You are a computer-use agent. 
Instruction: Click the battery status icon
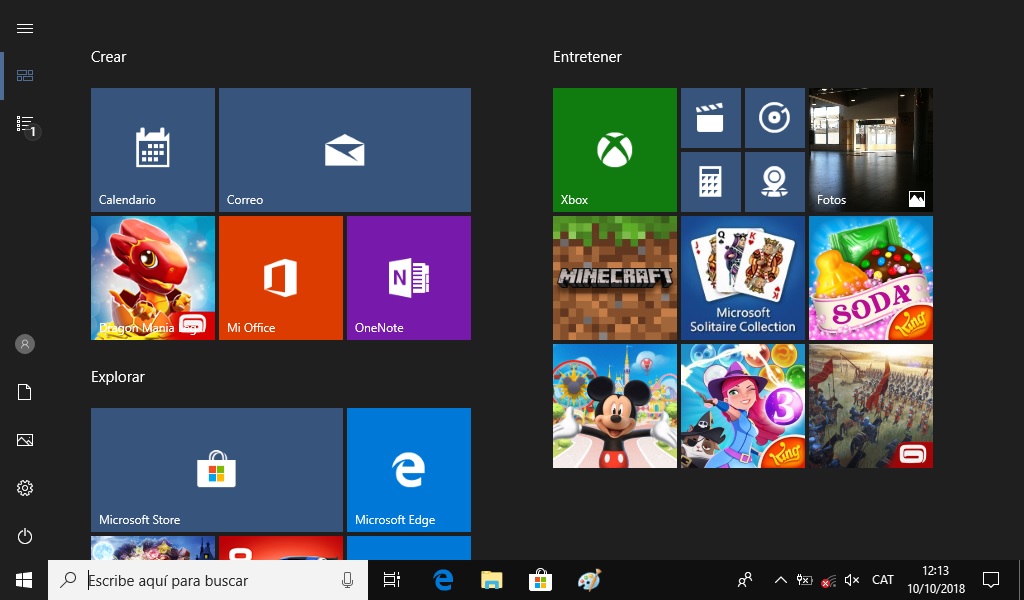[x=805, y=580]
